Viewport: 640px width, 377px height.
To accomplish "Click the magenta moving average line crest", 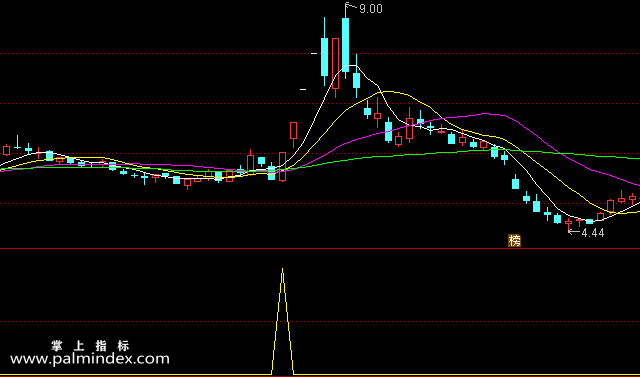I will tap(486, 113).
